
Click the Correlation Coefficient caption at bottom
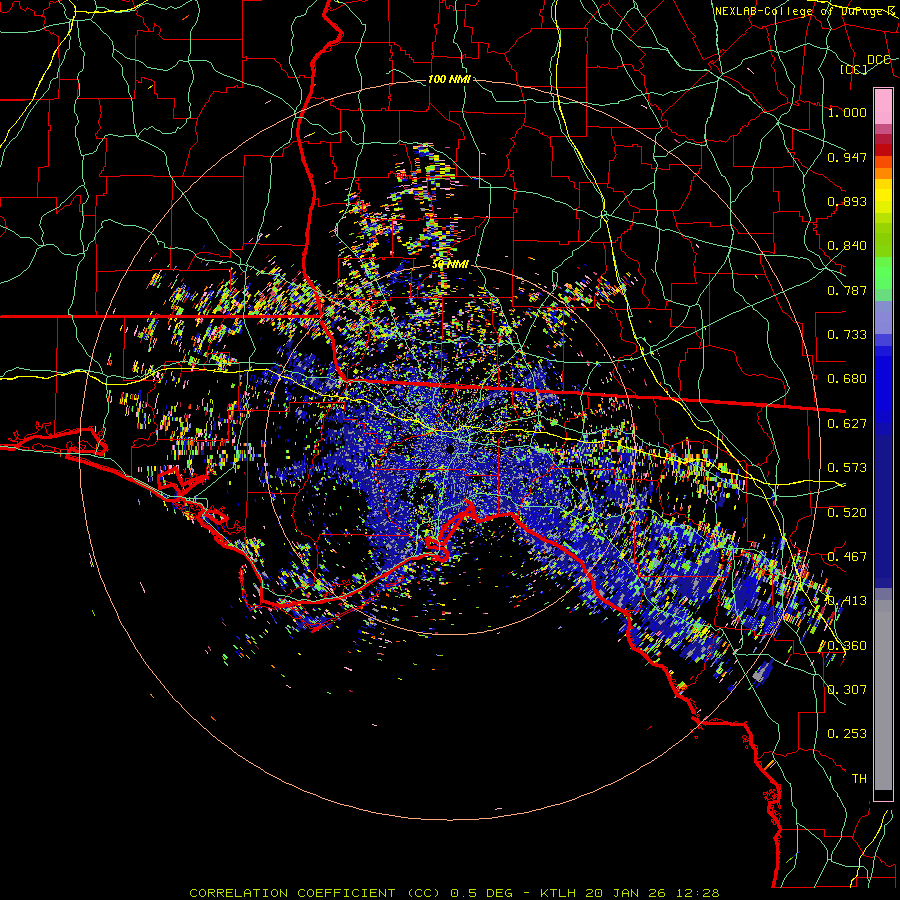[315, 893]
